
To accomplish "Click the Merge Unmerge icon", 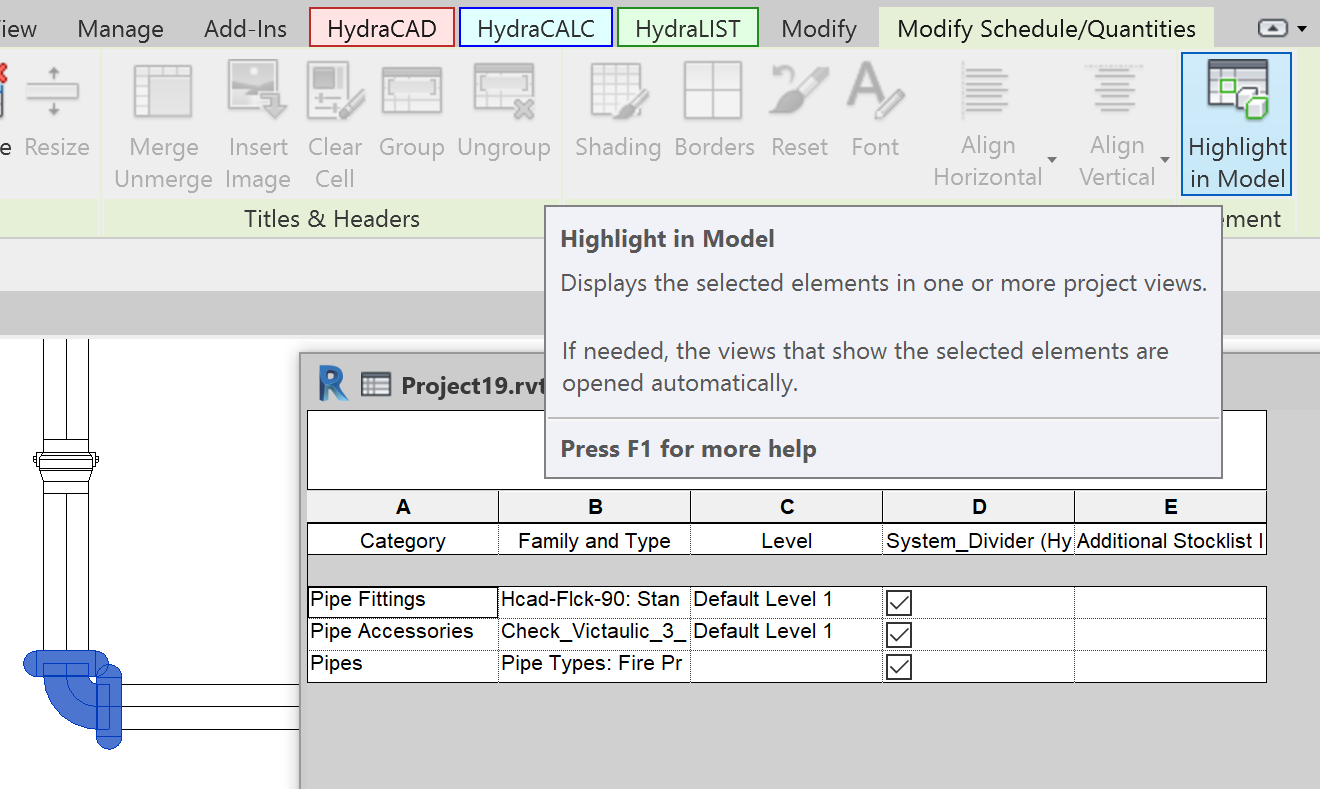I will [x=163, y=92].
